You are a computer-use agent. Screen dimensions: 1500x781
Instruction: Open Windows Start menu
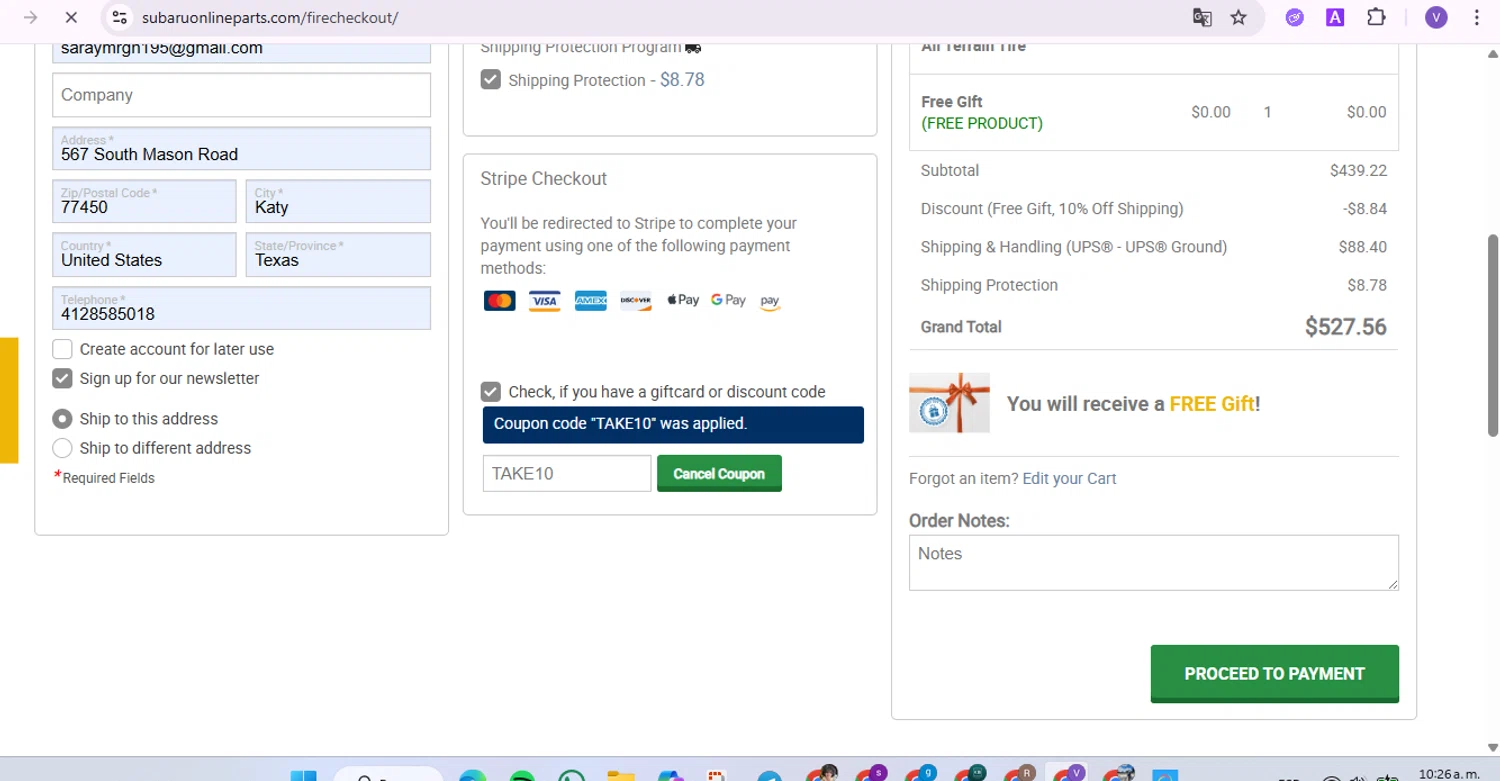[x=303, y=776]
